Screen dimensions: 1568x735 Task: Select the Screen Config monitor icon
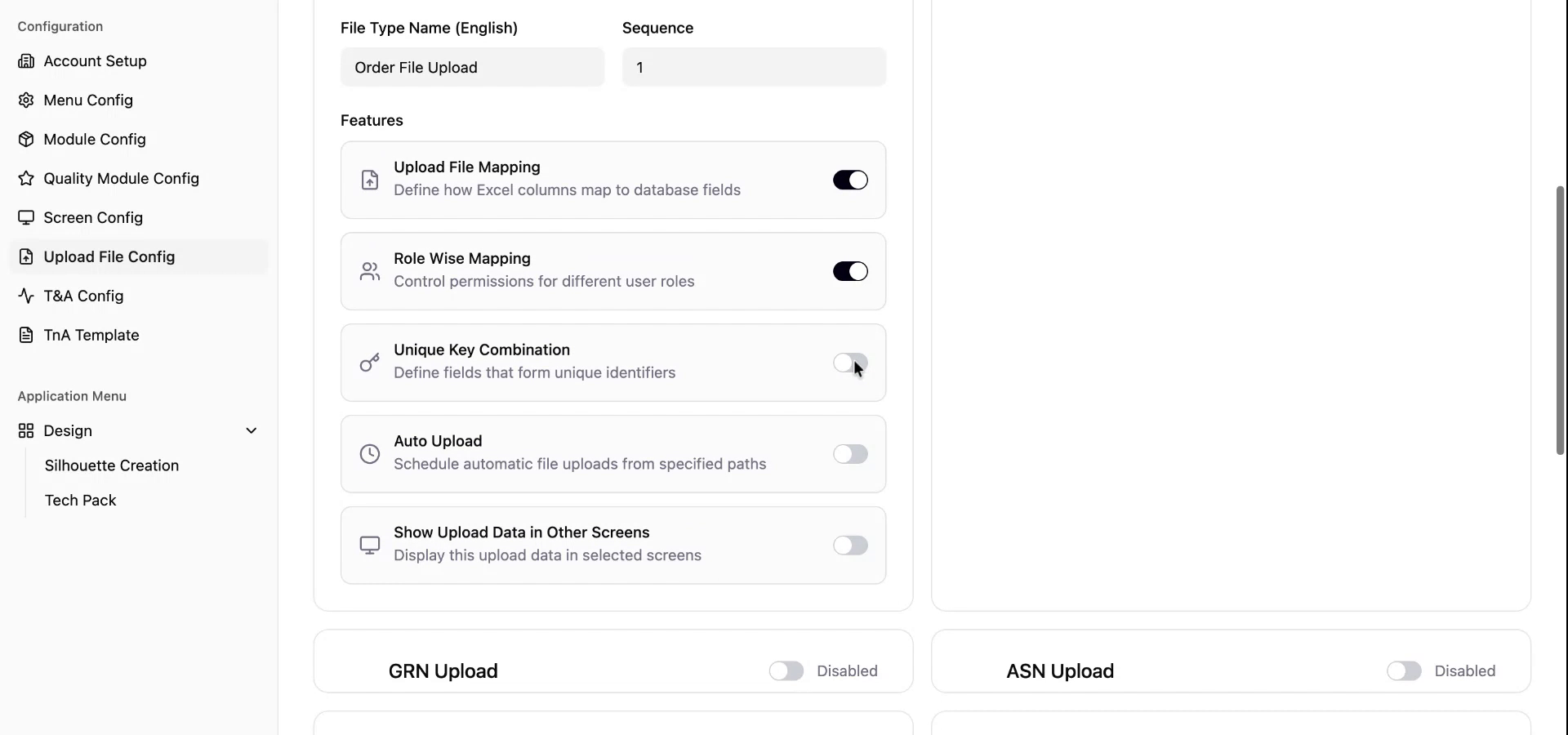tap(27, 217)
